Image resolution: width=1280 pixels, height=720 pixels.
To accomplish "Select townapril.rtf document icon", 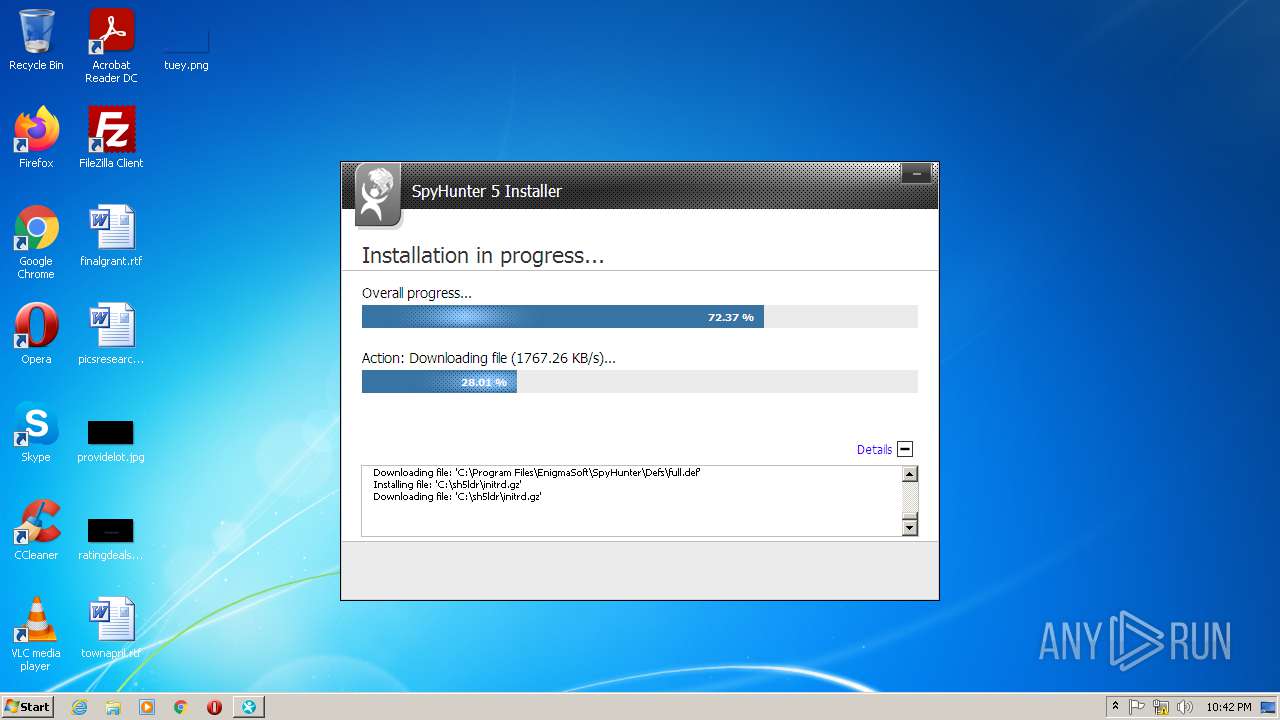I will click(x=111, y=628).
